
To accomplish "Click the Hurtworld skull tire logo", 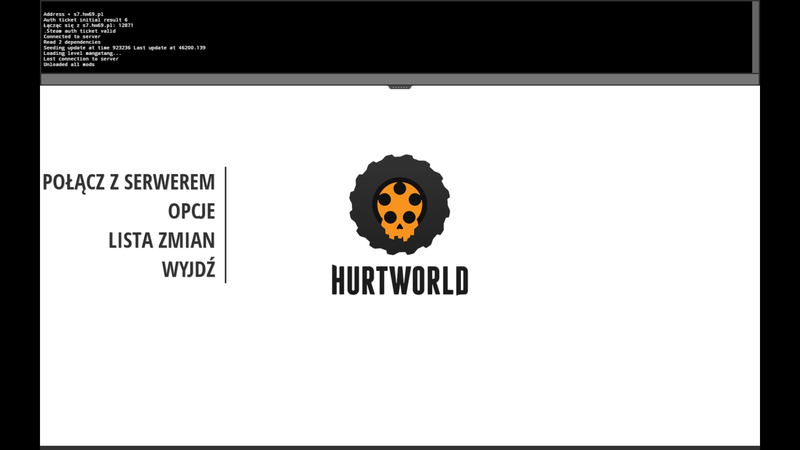I will [399, 204].
